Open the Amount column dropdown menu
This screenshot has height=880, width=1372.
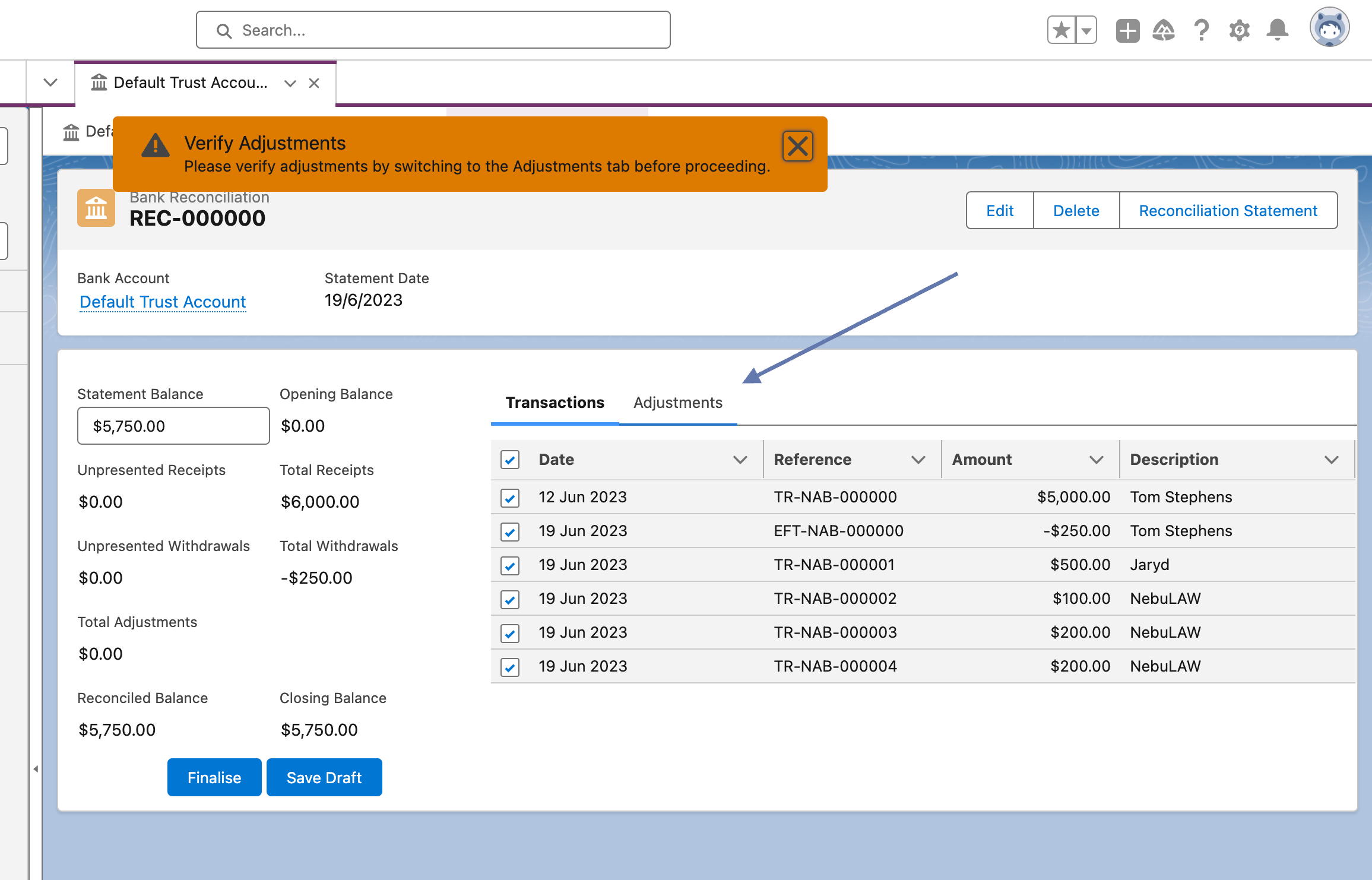pyautogui.click(x=1096, y=460)
